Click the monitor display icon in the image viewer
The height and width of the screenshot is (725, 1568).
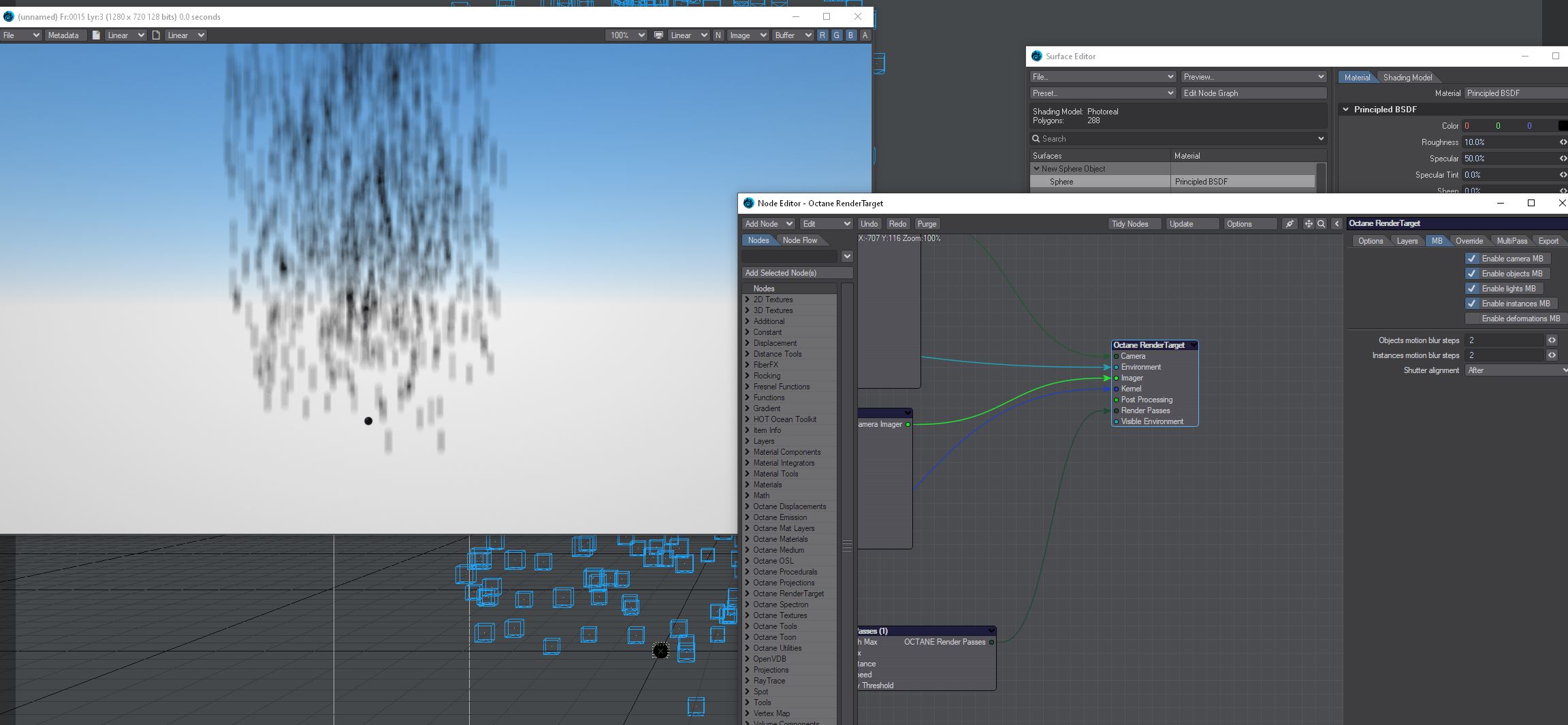tap(658, 35)
